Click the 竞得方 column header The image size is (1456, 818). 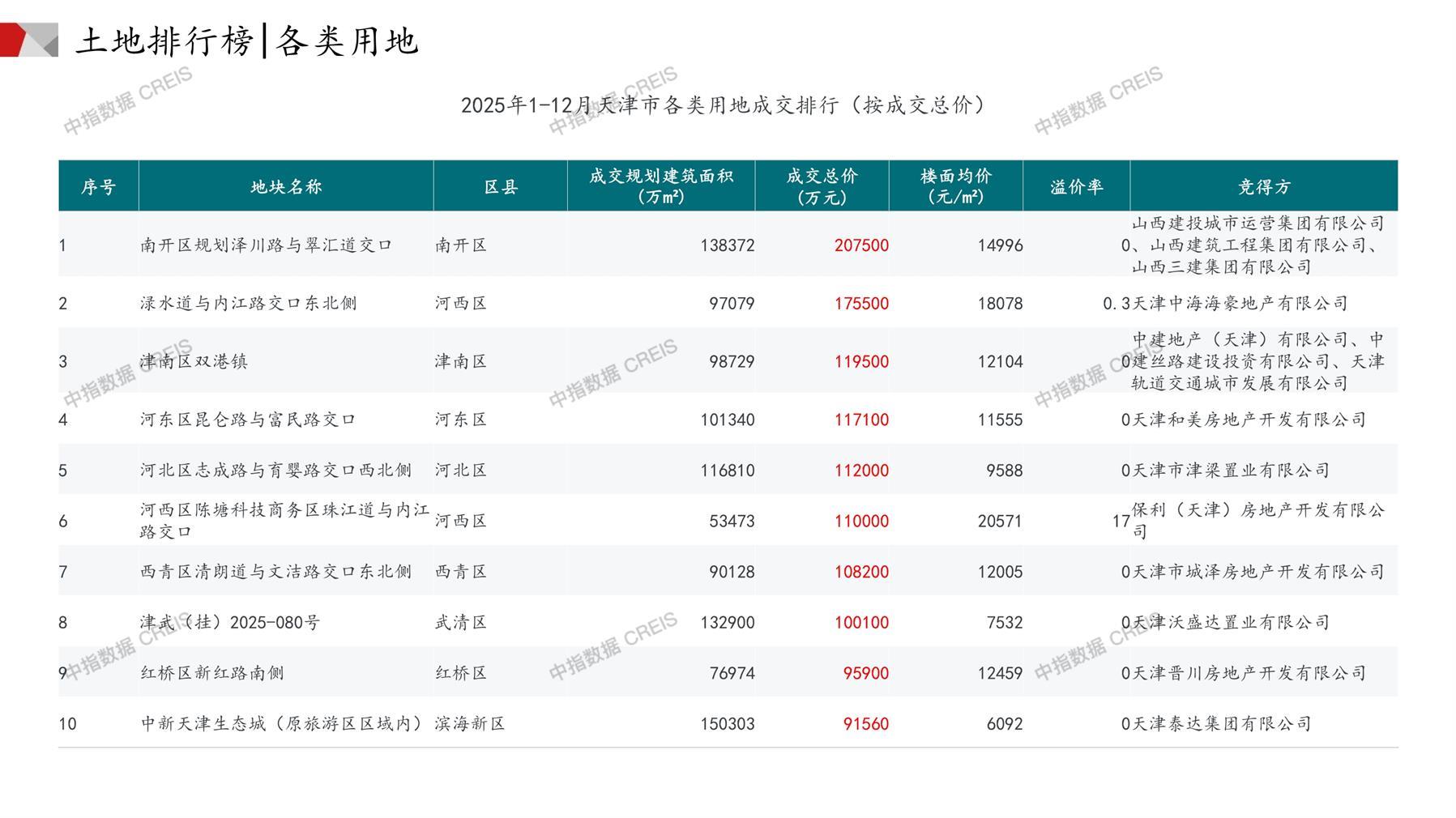1263,187
